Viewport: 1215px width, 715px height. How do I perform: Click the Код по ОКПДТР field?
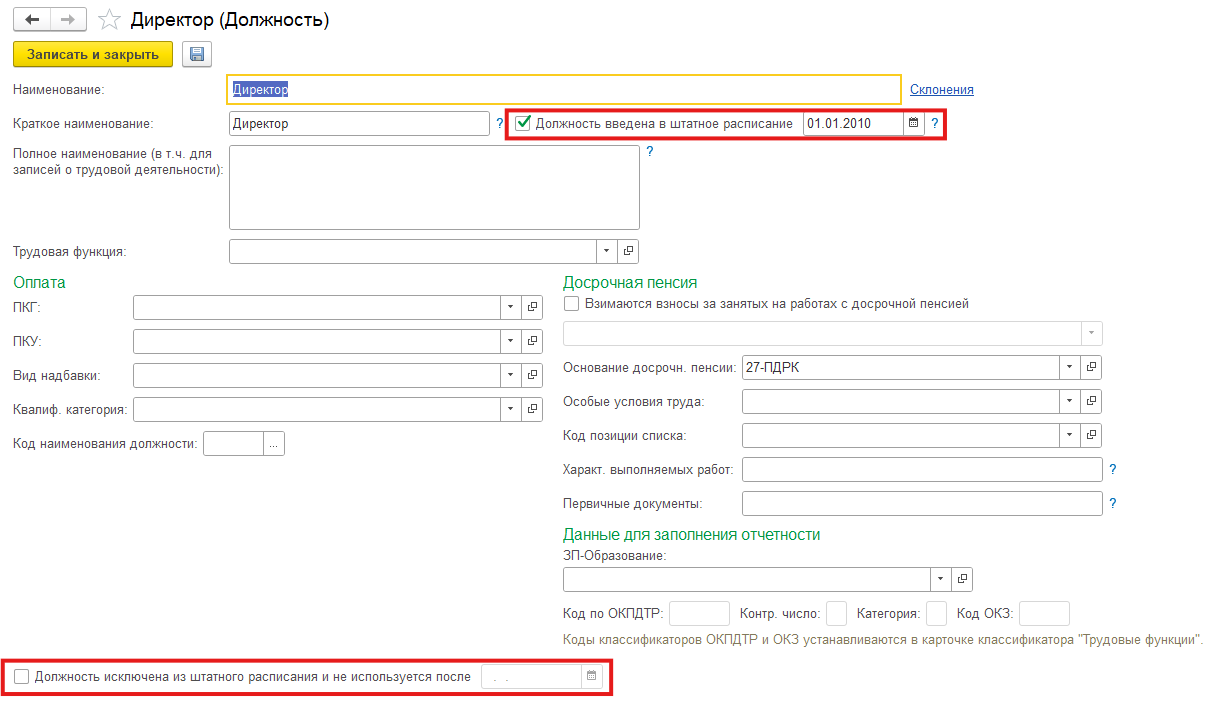699,613
